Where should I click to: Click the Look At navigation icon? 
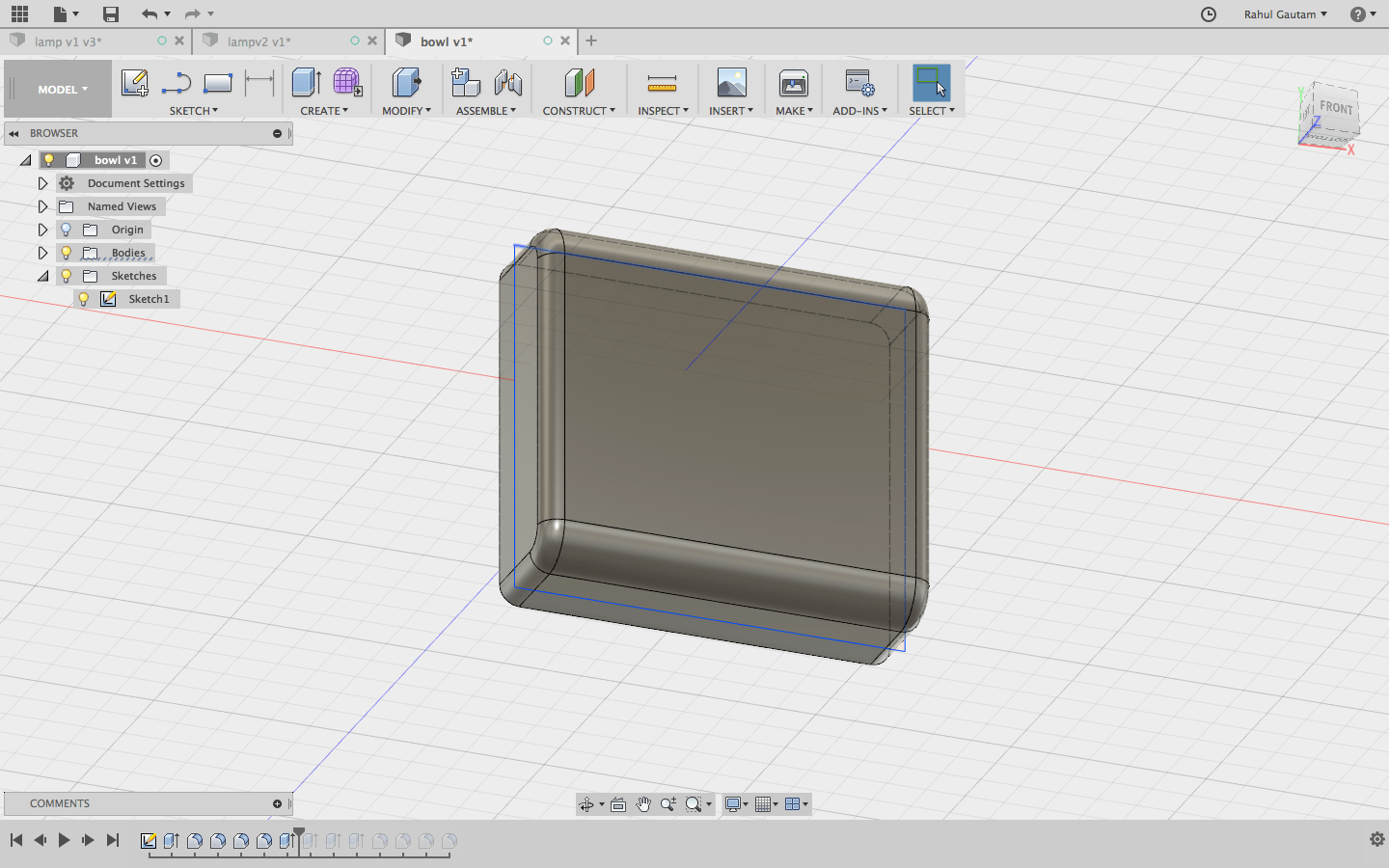[x=618, y=804]
